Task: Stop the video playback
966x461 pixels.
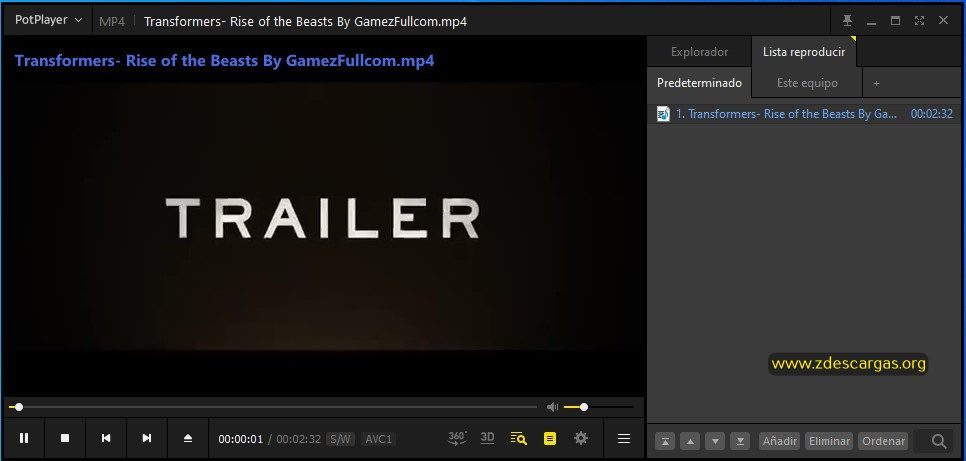Action: click(65, 438)
